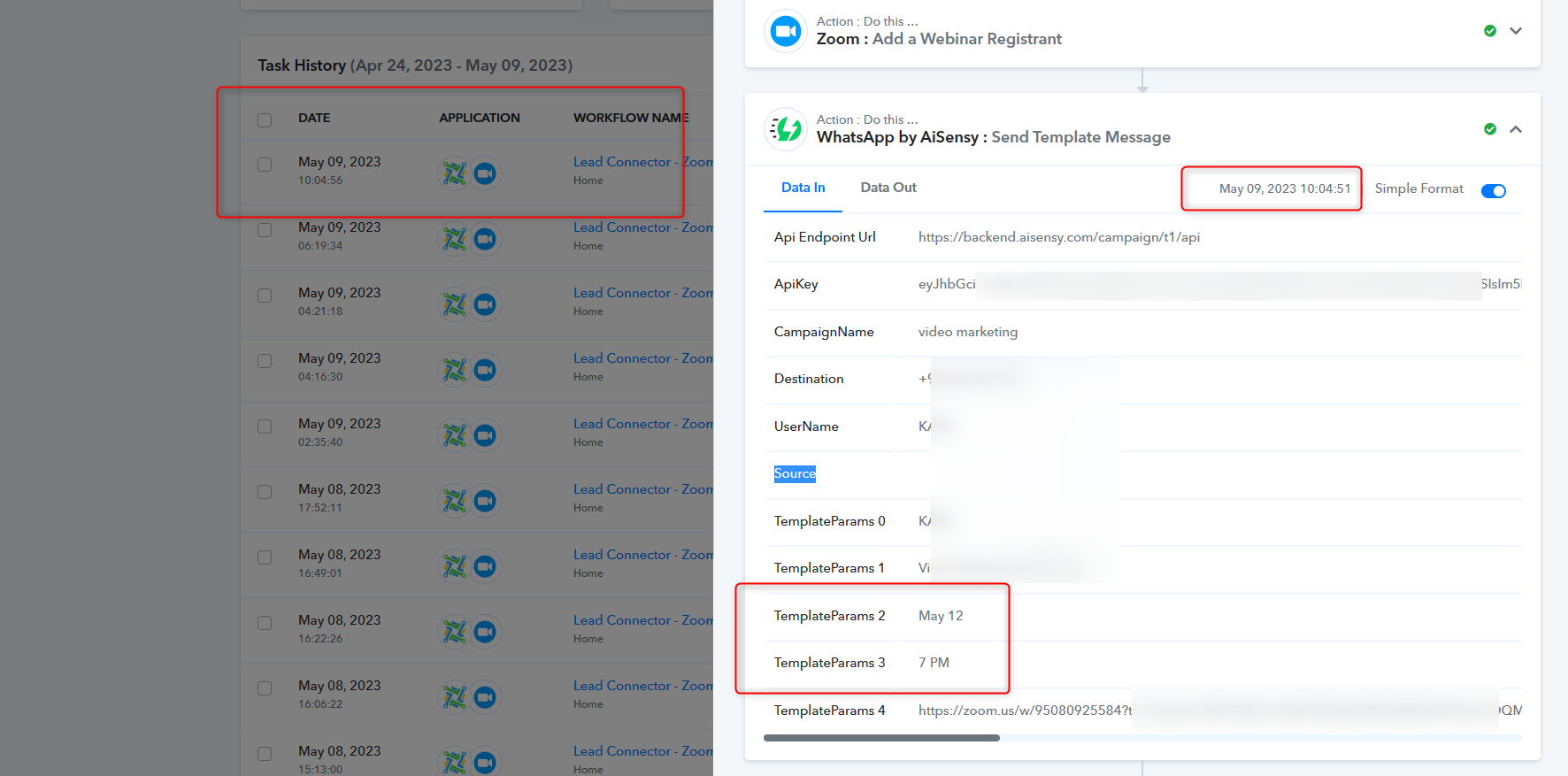The width and height of the screenshot is (1568, 776).
Task: Check the box for May 08 16:06:22 task
Action: pyautogui.click(x=265, y=688)
